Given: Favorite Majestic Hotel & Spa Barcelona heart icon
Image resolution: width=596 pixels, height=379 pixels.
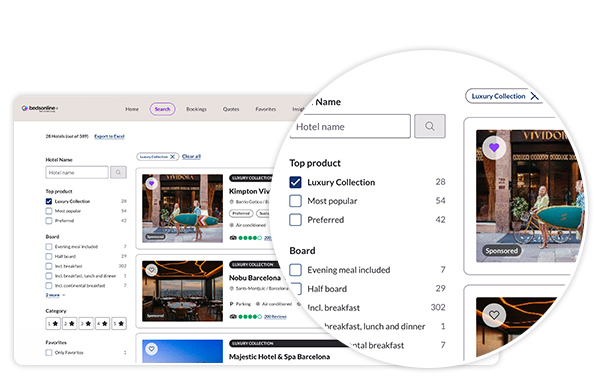Looking at the screenshot, I should point(151,349).
